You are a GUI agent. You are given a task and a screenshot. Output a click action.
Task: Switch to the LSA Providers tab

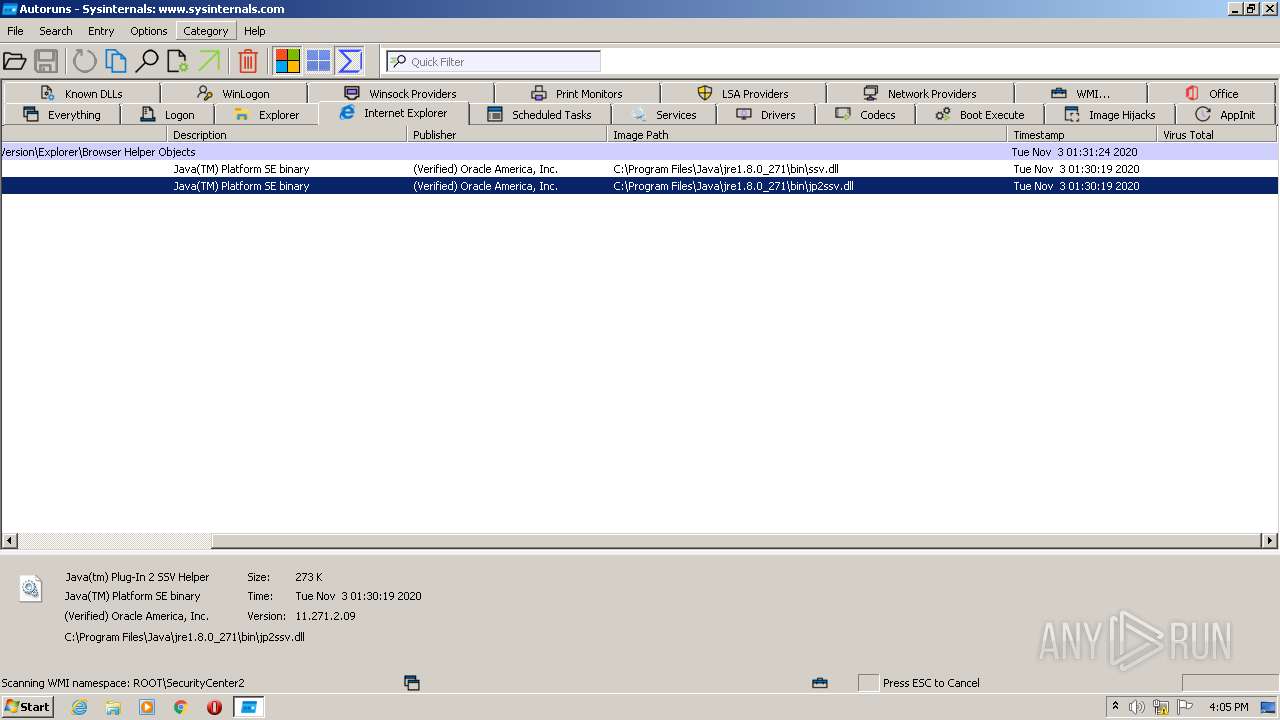pyautogui.click(x=743, y=93)
